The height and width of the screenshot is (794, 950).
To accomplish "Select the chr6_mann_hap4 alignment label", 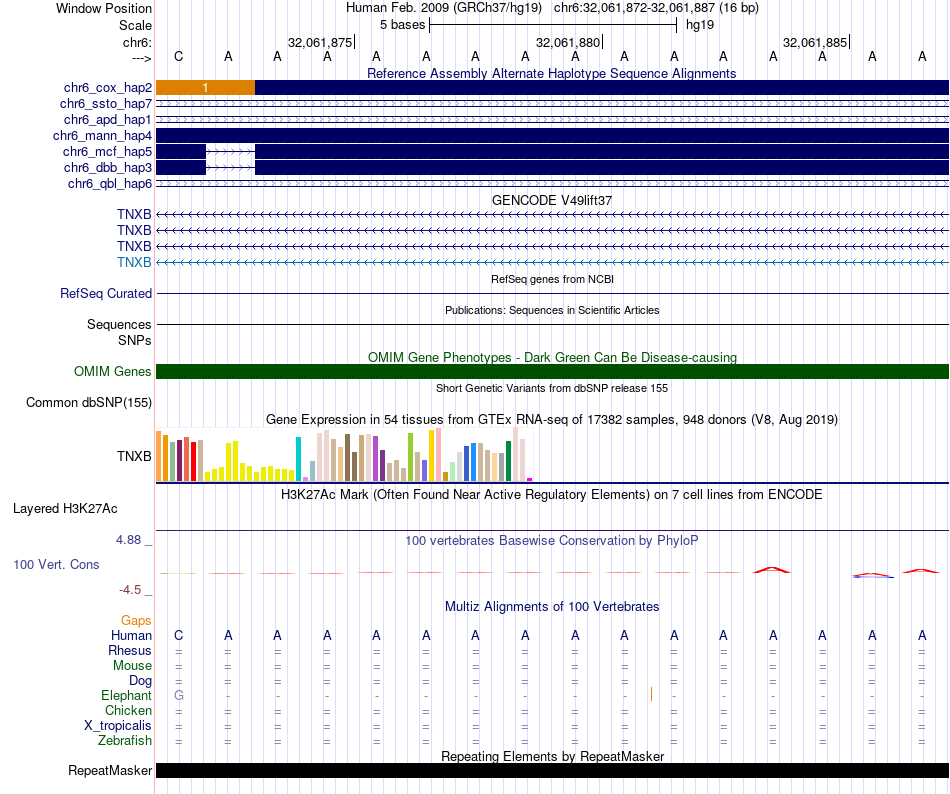I will 102,136.
